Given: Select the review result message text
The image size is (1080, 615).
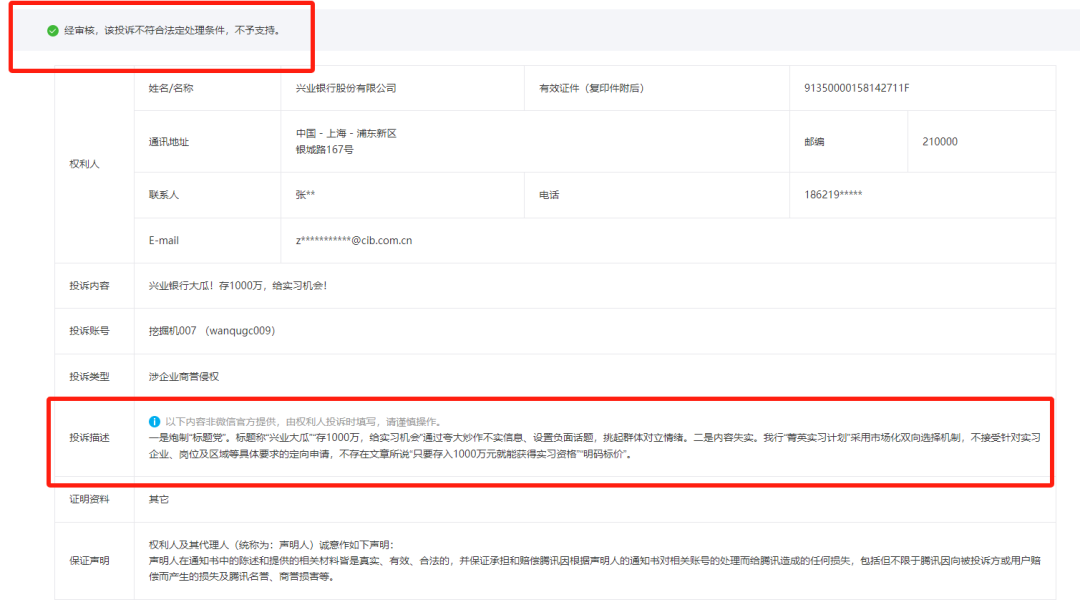Looking at the screenshot, I should click(172, 30).
